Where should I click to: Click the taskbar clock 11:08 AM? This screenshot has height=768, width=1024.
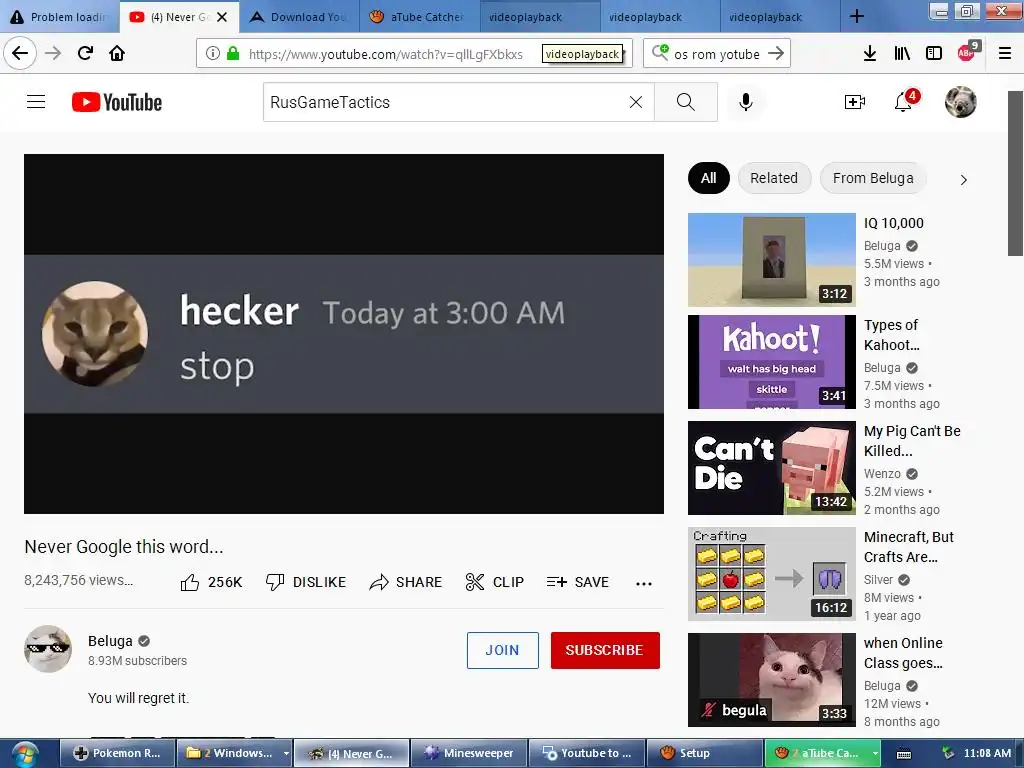tap(987, 753)
